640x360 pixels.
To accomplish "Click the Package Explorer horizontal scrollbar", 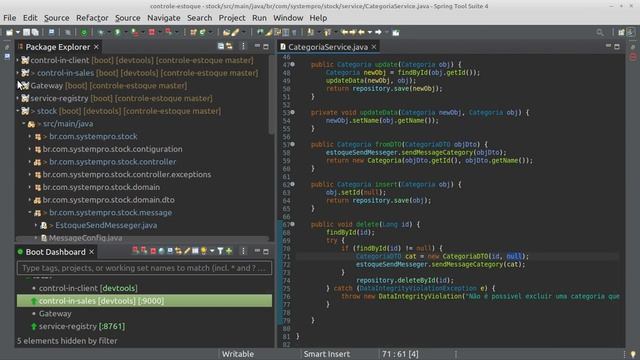I will point(142,239).
